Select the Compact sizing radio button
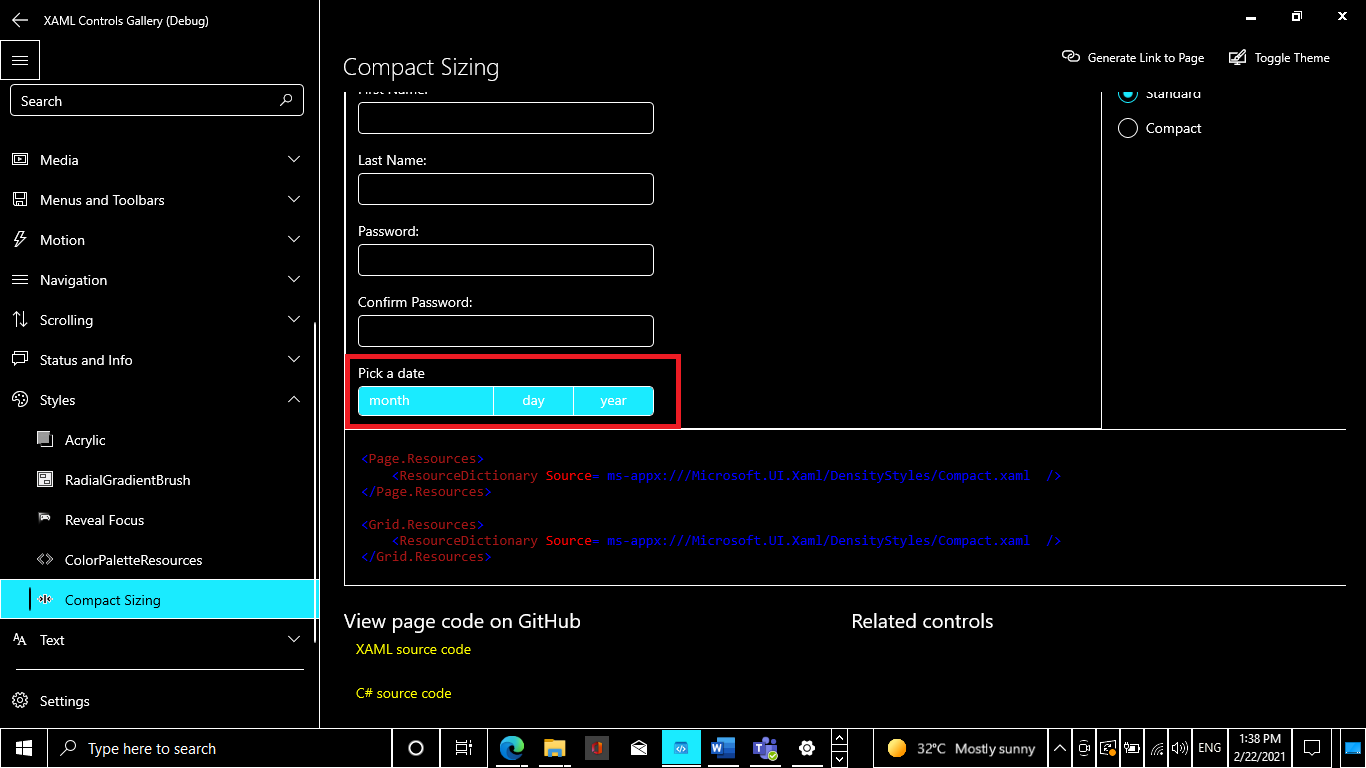Viewport: 1366px width, 768px height. 1128,128
